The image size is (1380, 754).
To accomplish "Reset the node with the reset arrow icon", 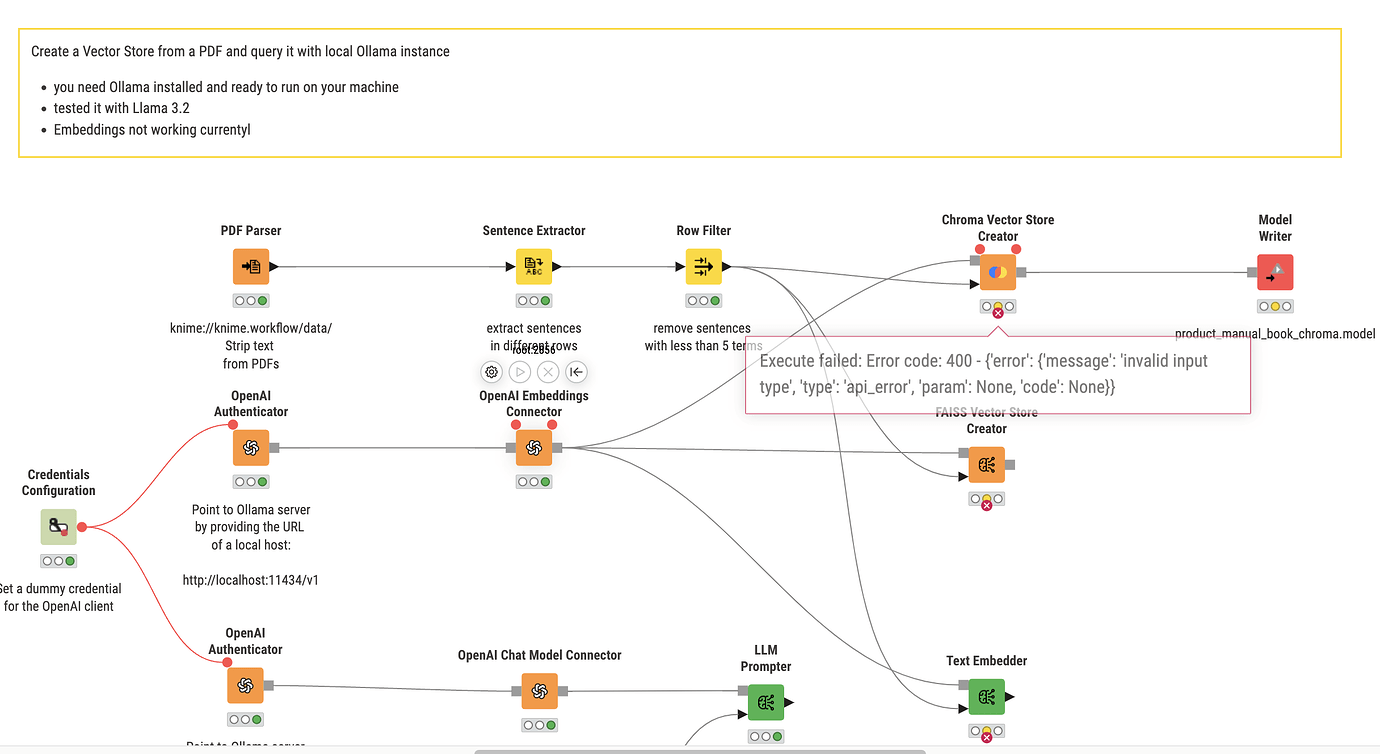I will click(x=575, y=371).
